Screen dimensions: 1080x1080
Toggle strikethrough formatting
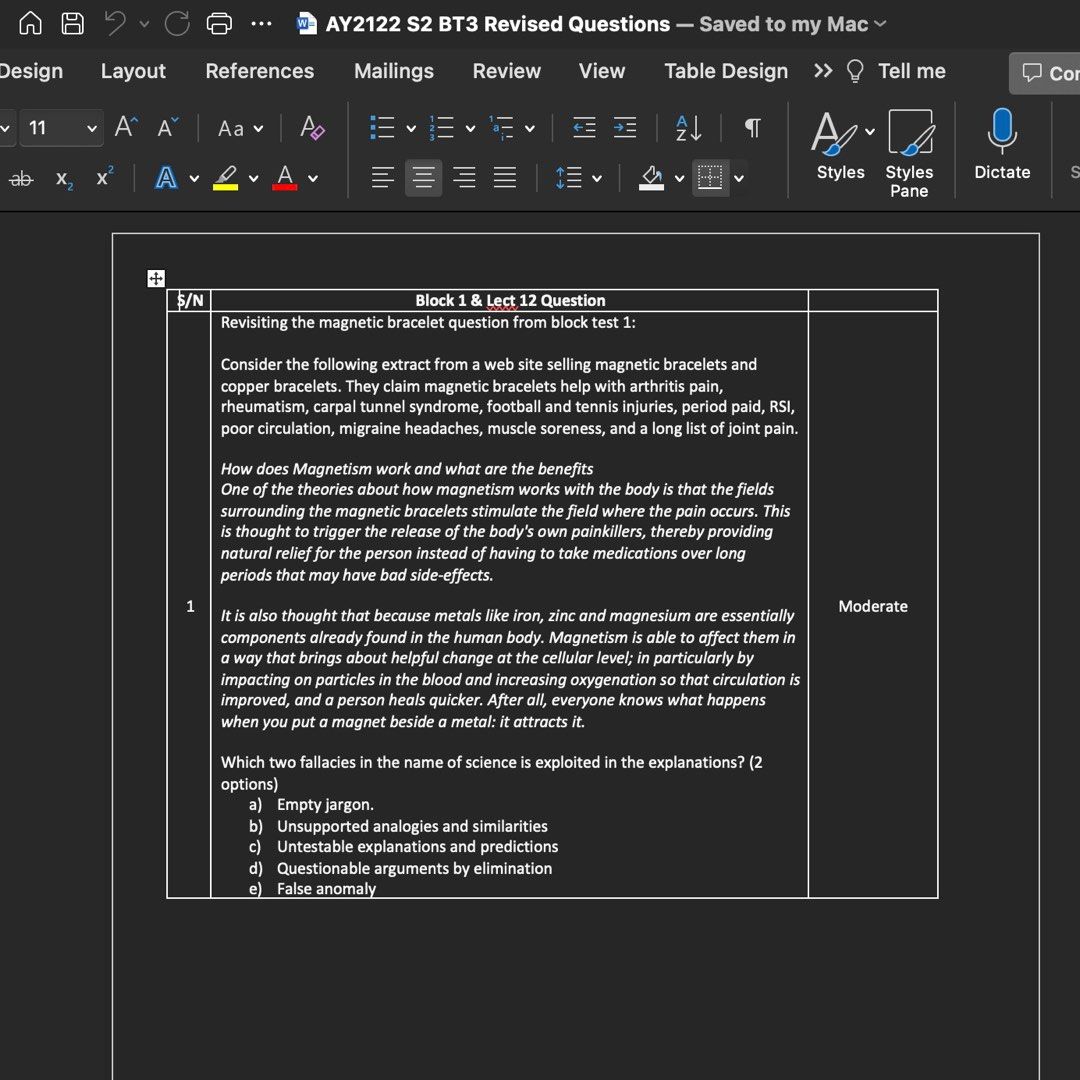pos(20,179)
